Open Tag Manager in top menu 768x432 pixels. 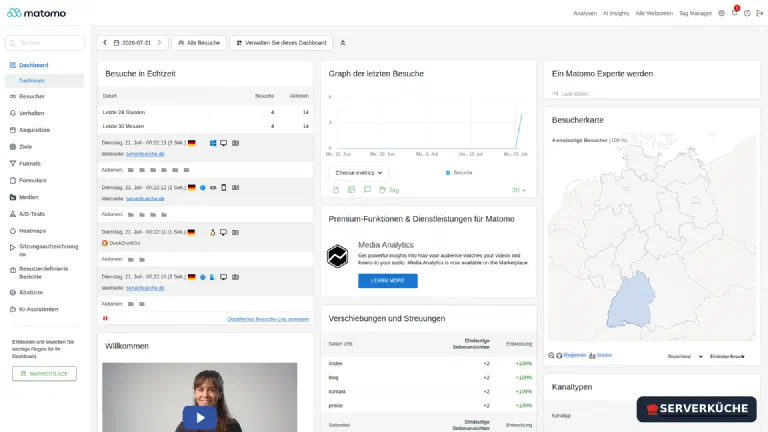click(695, 13)
